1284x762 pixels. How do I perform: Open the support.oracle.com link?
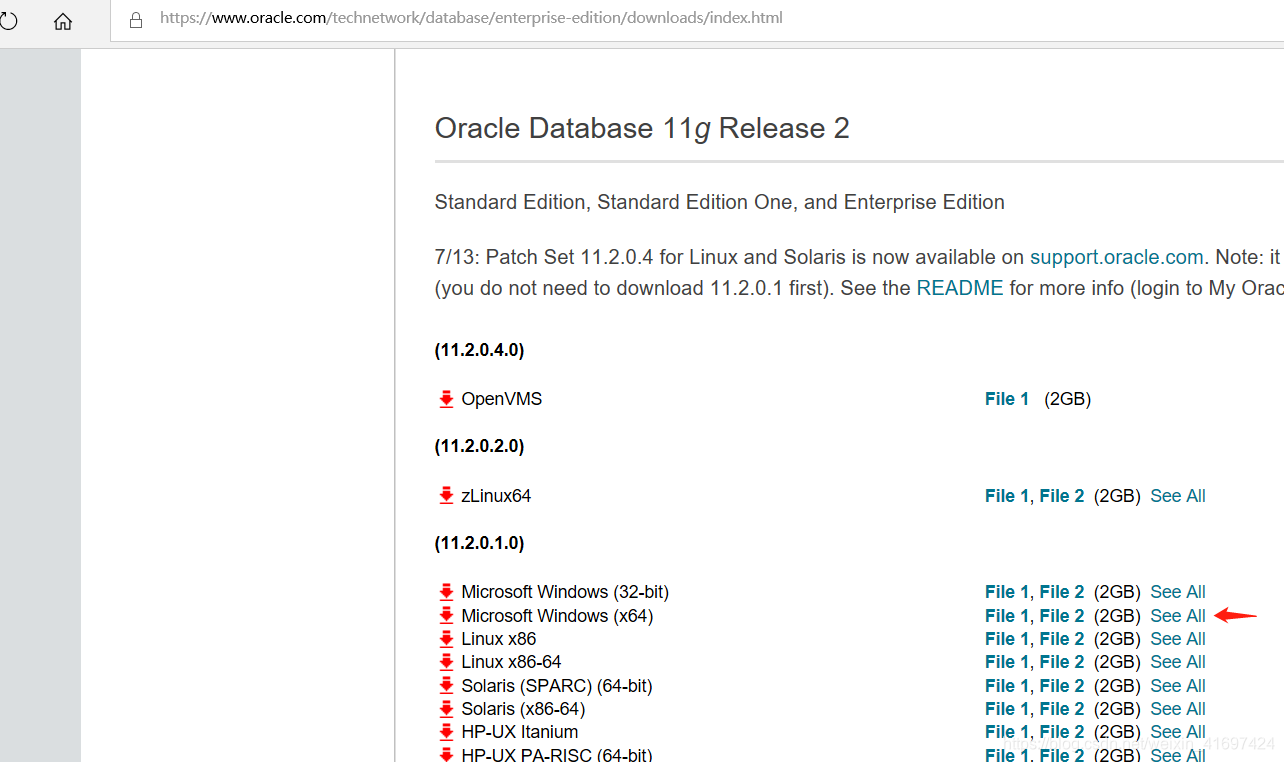[x=1116, y=257]
